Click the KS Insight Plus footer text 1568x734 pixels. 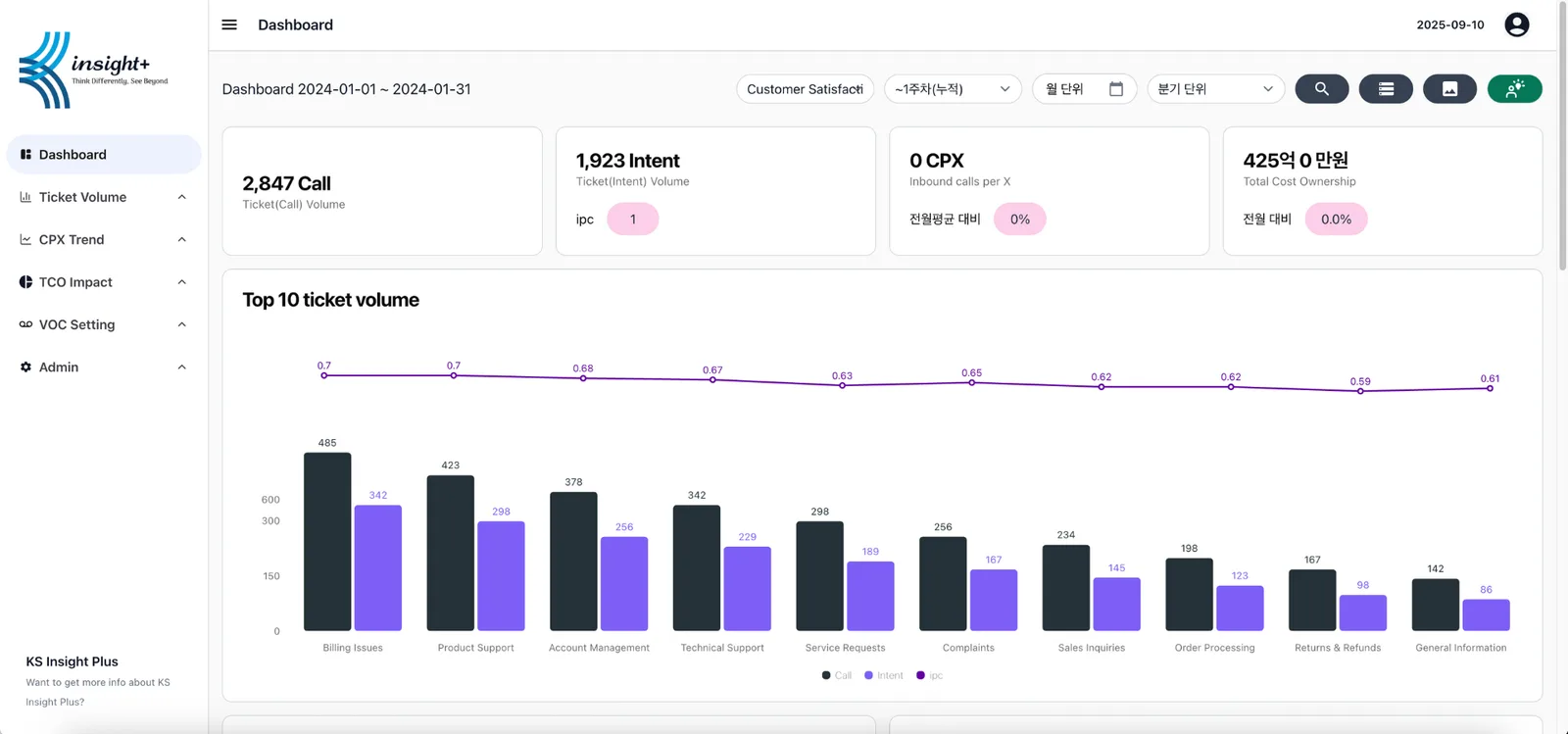[x=72, y=661]
